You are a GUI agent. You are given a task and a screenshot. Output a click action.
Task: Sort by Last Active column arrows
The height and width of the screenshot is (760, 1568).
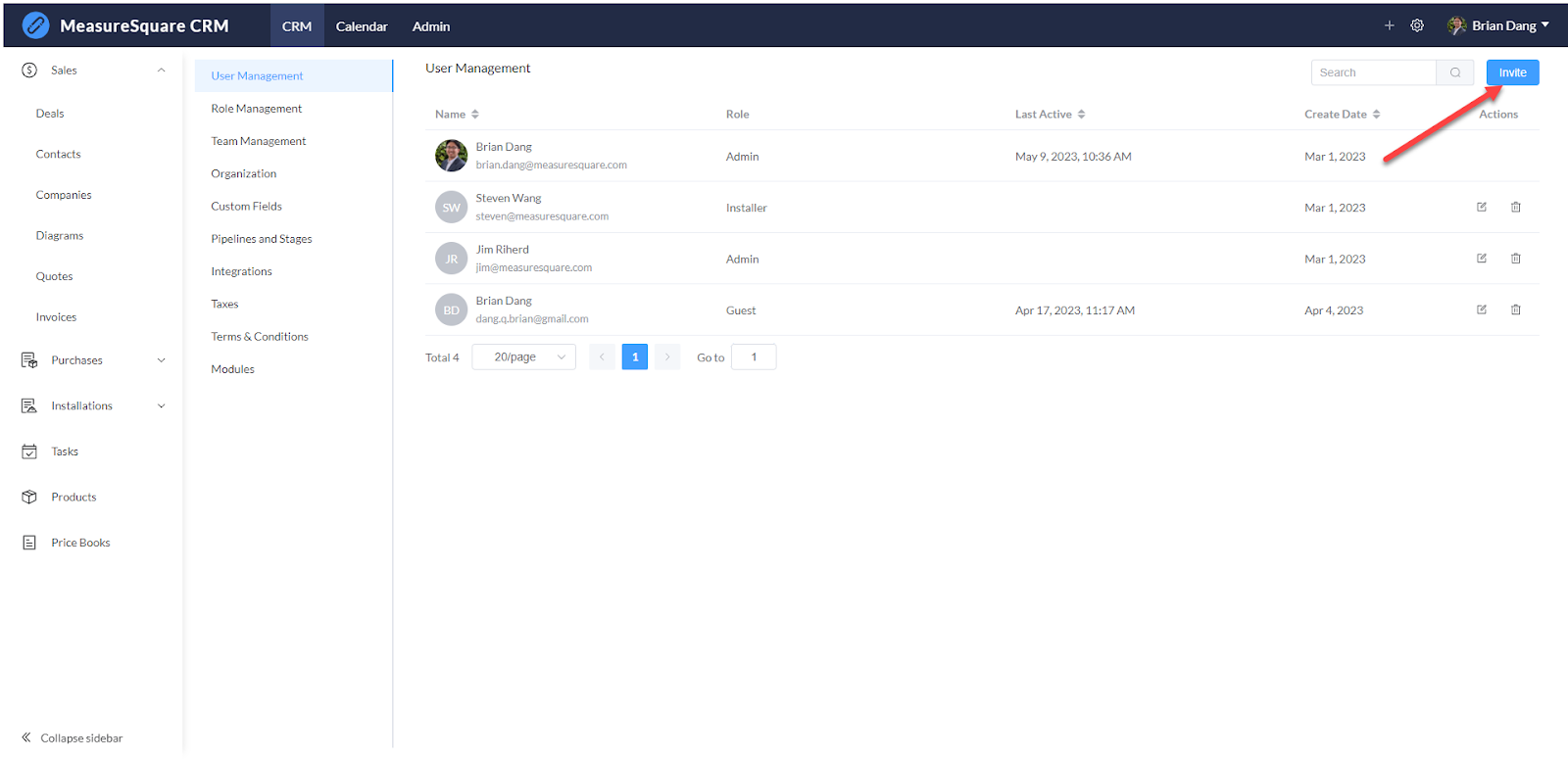pyautogui.click(x=1081, y=115)
